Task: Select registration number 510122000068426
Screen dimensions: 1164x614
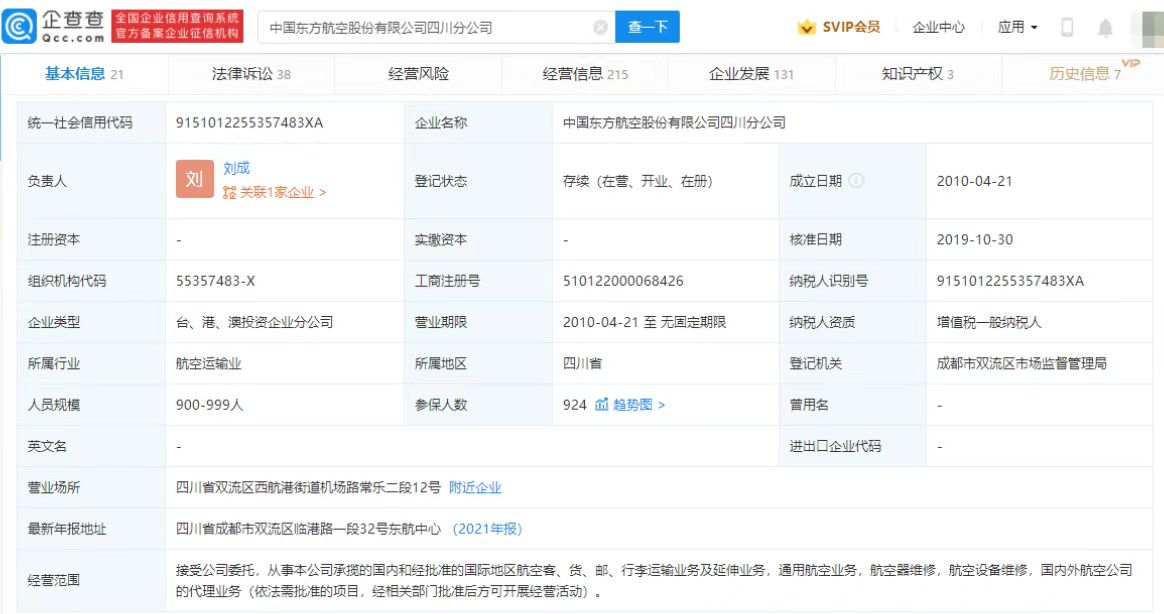Action: [623, 281]
